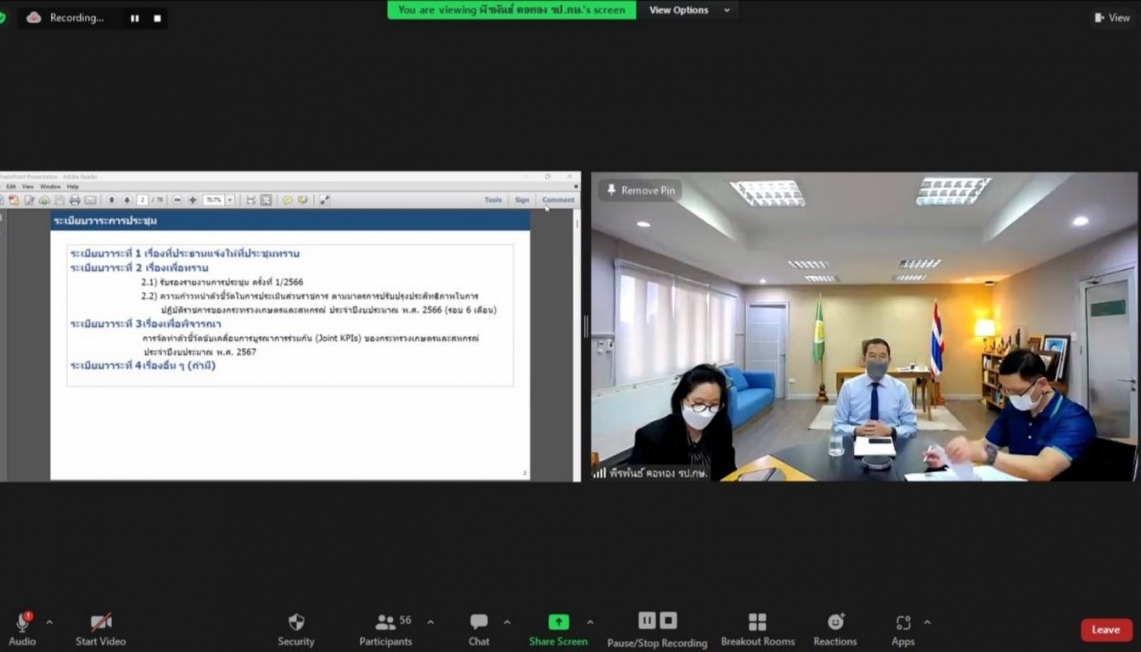Expand the arrow next to Audio

pyautogui.click(x=49, y=622)
